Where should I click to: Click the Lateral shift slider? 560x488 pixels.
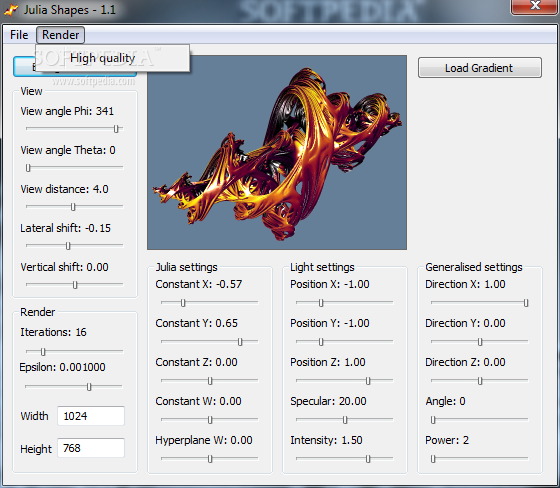pos(74,245)
